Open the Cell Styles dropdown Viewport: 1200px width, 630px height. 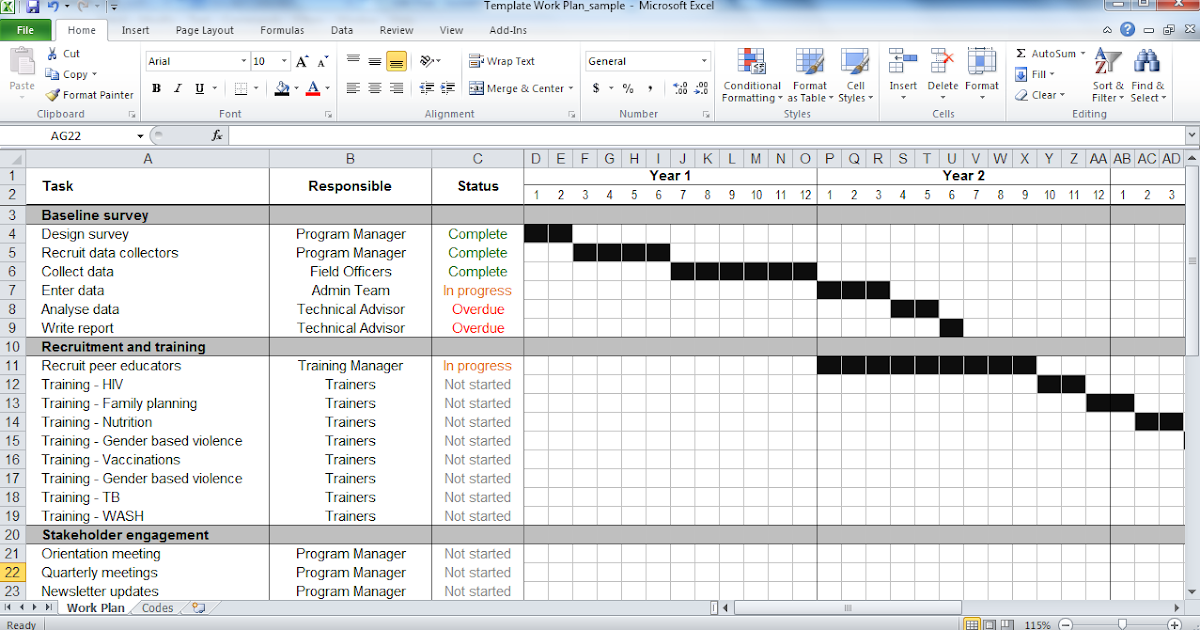click(855, 75)
